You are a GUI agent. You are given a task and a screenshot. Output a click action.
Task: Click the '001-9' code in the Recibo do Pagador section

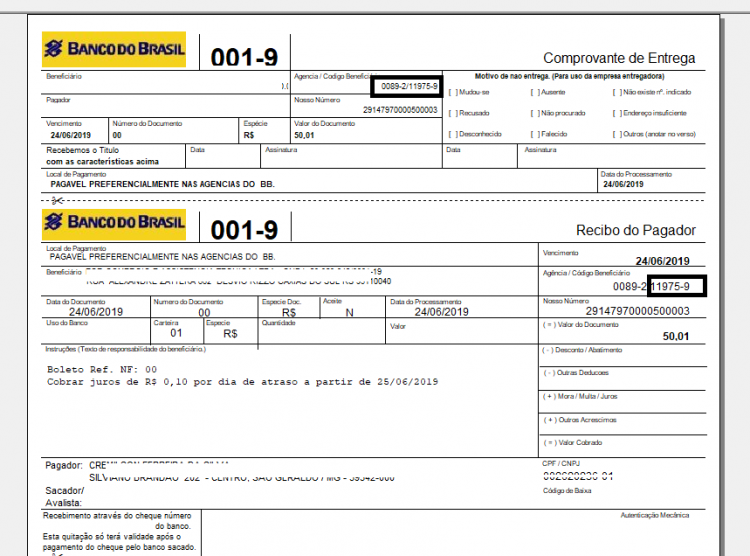(244, 230)
